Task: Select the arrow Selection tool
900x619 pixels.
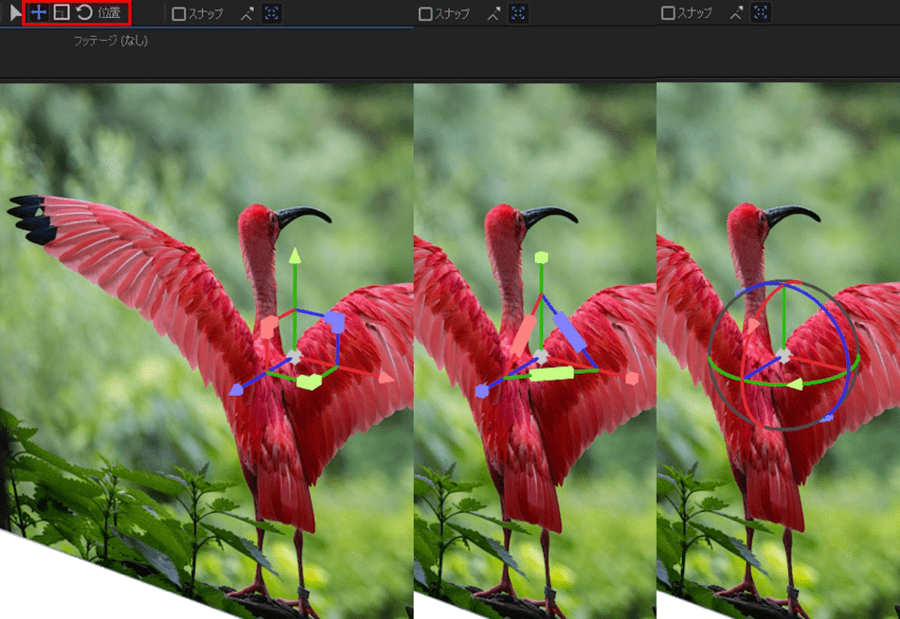Action: tap(15, 12)
